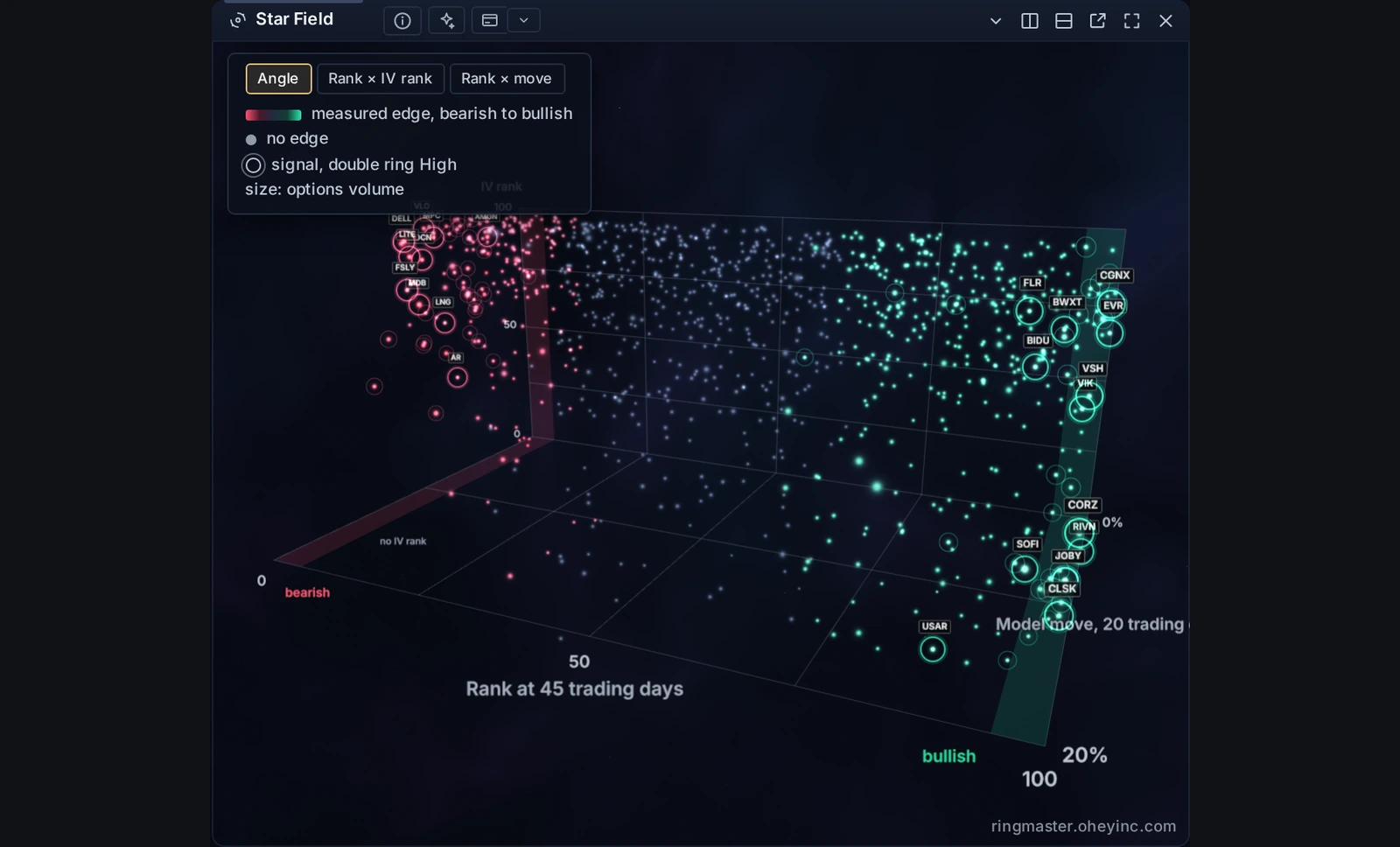Collapse panel with header chevron down
1400x847 pixels.
[996, 21]
